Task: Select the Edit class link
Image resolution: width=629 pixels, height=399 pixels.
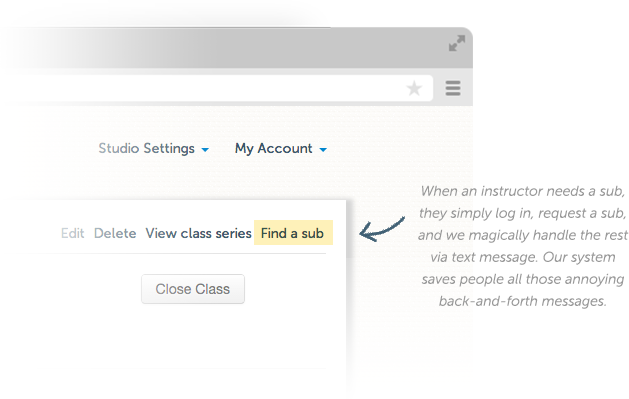Action: pos(73,233)
